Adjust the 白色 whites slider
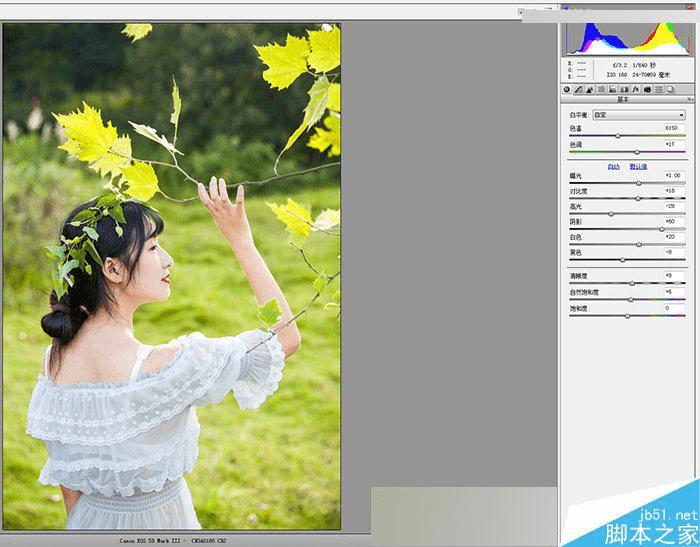Screen dimensions: 700x547 (627, 244)
